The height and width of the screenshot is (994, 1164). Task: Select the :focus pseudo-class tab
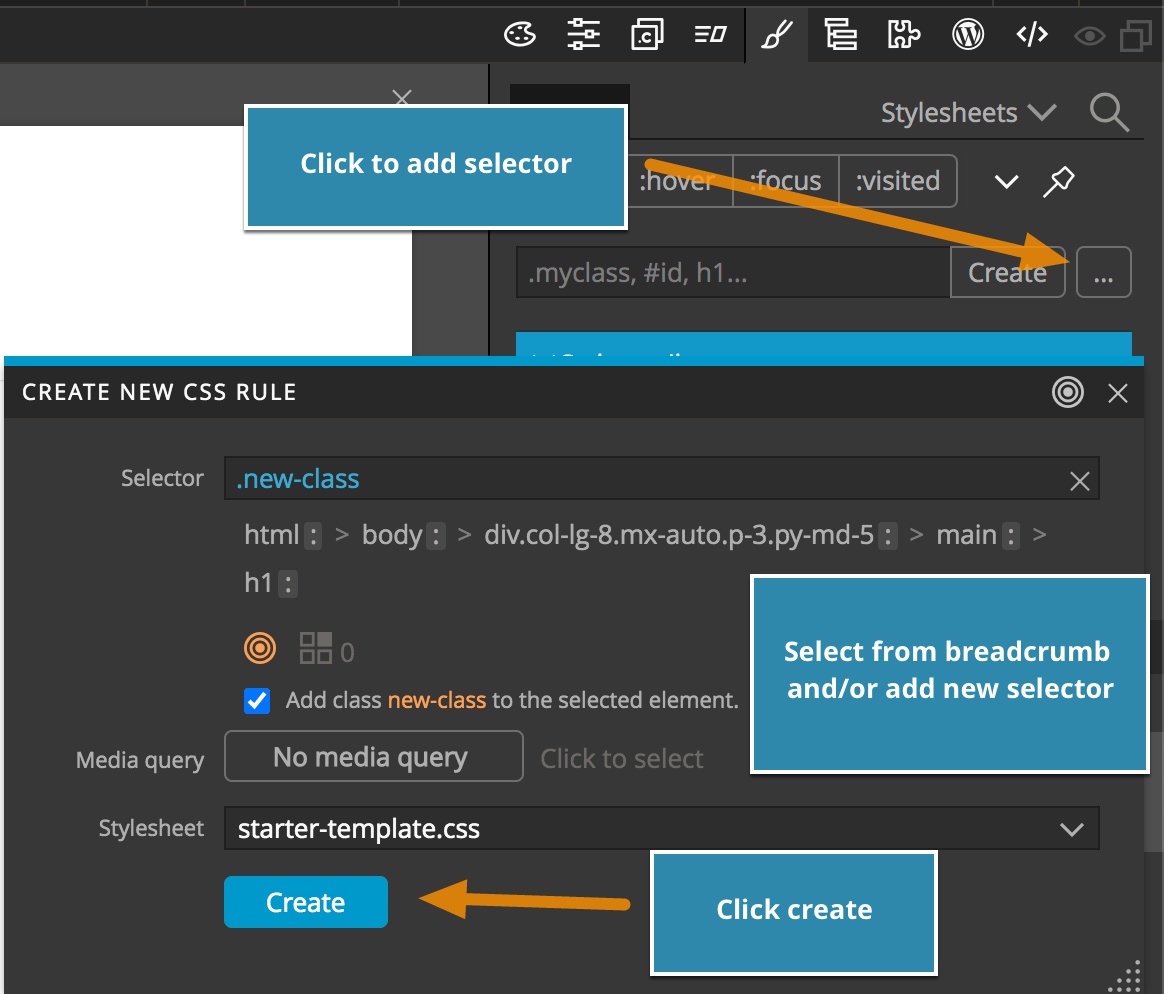coord(785,181)
